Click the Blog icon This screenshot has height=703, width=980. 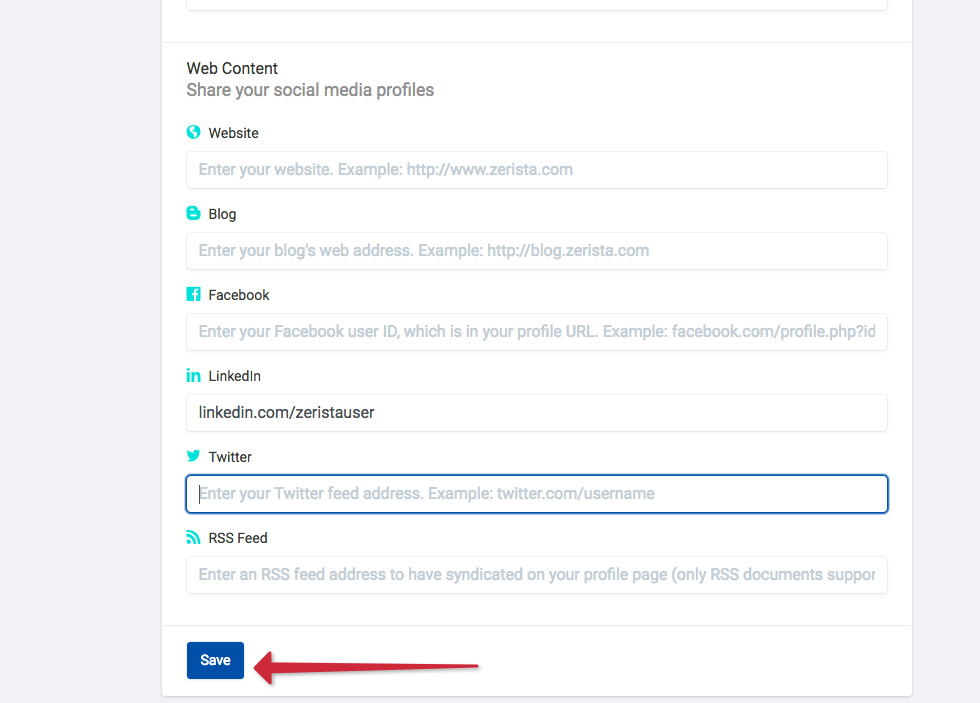[193, 213]
